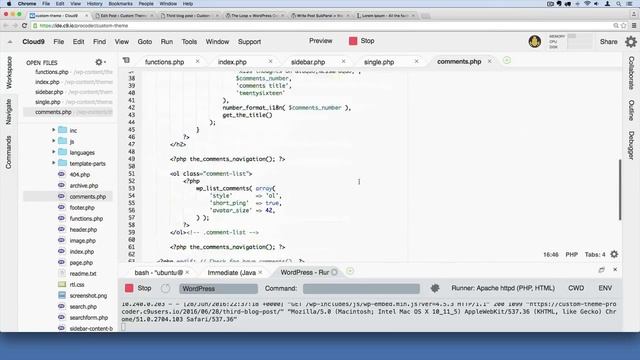The height and width of the screenshot is (360, 640).
Task: Open the Collaborate side panel
Action: tap(631, 73)
